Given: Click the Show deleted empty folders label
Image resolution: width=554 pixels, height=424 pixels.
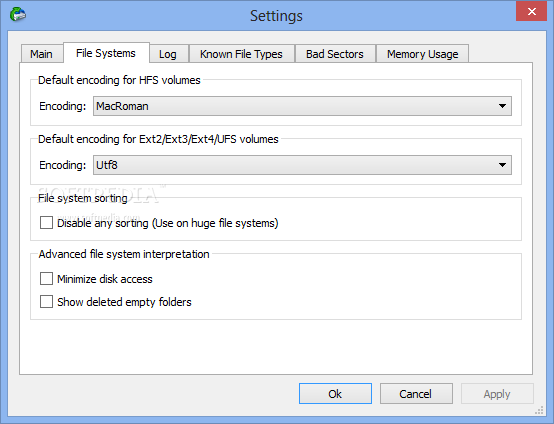Looking at the screenshot, I should pyautogui.click(x=124, y=302).
